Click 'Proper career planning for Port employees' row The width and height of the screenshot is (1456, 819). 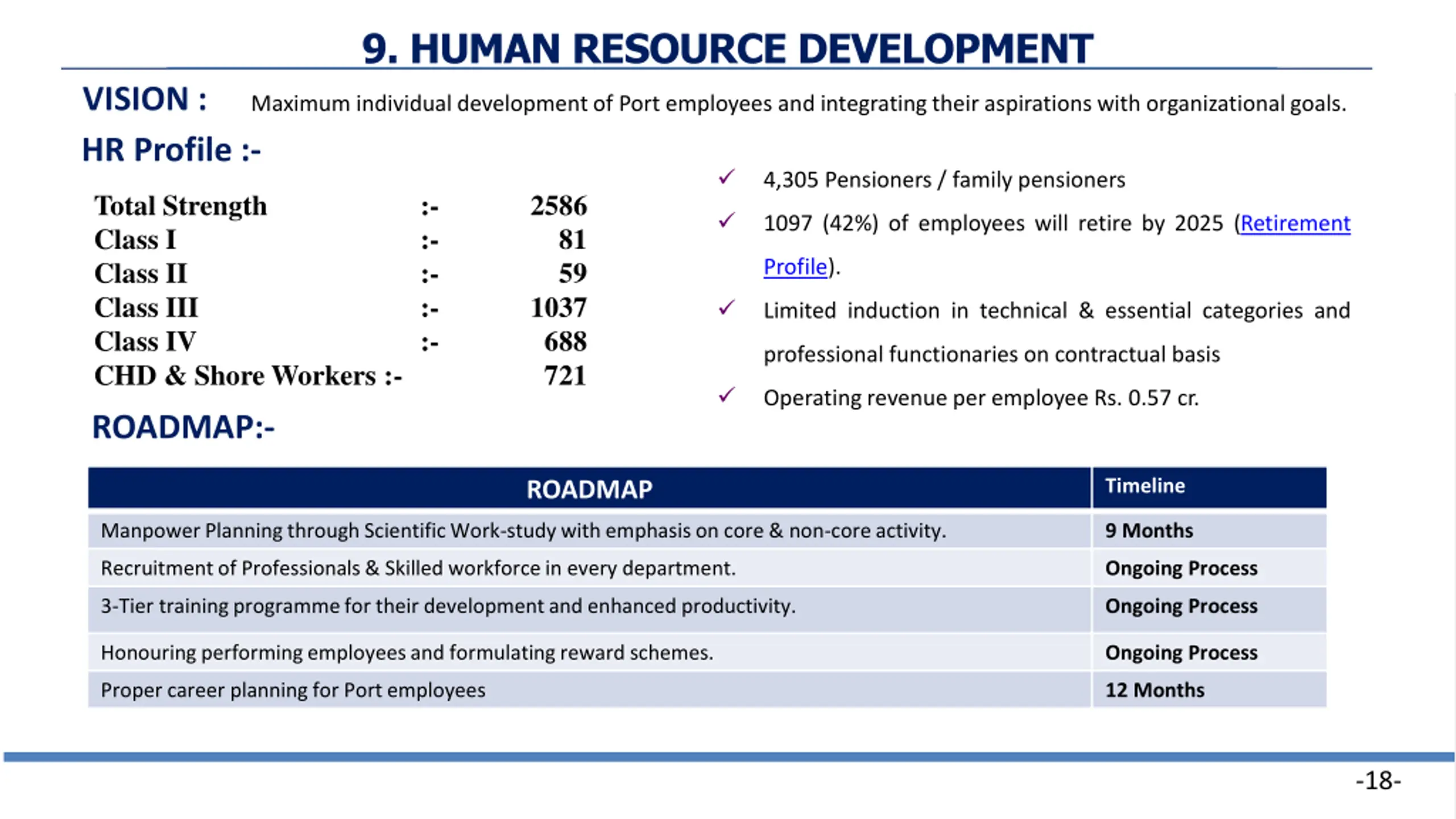(x=589, y=690)
